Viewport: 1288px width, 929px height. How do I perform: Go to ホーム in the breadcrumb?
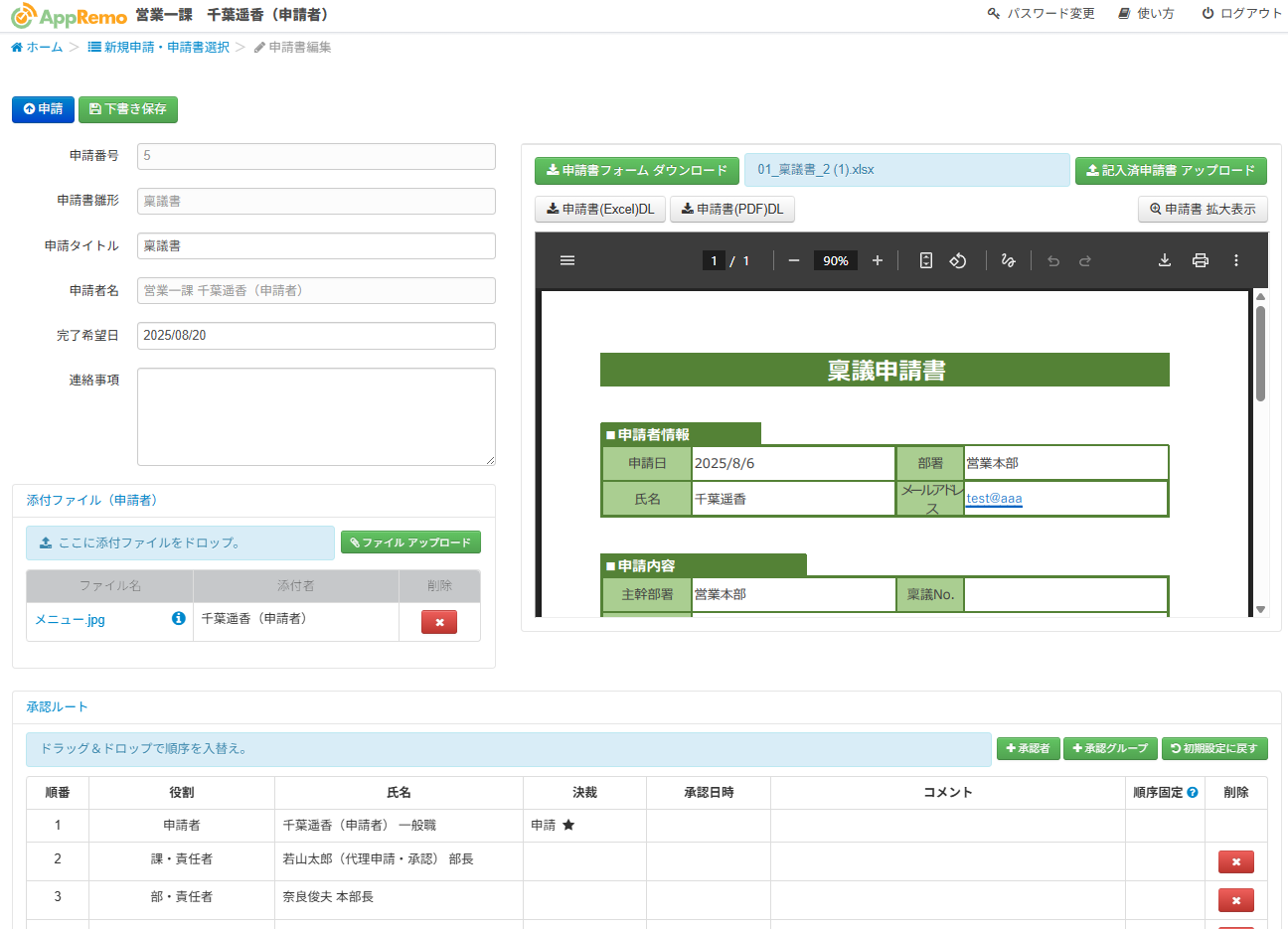[37, 47]
